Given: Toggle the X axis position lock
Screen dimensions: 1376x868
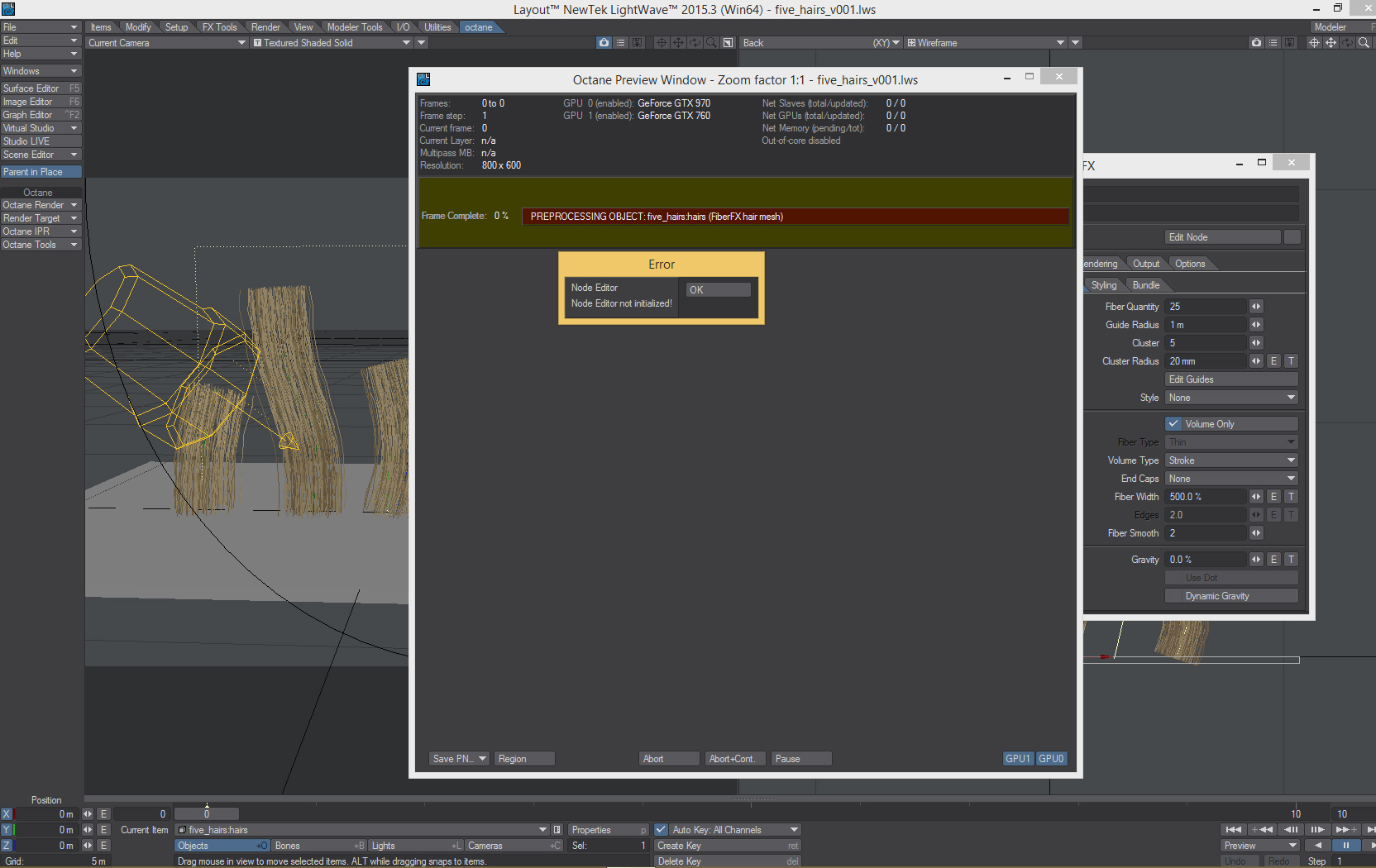Looking at the screenshot, I should point(7,814).
